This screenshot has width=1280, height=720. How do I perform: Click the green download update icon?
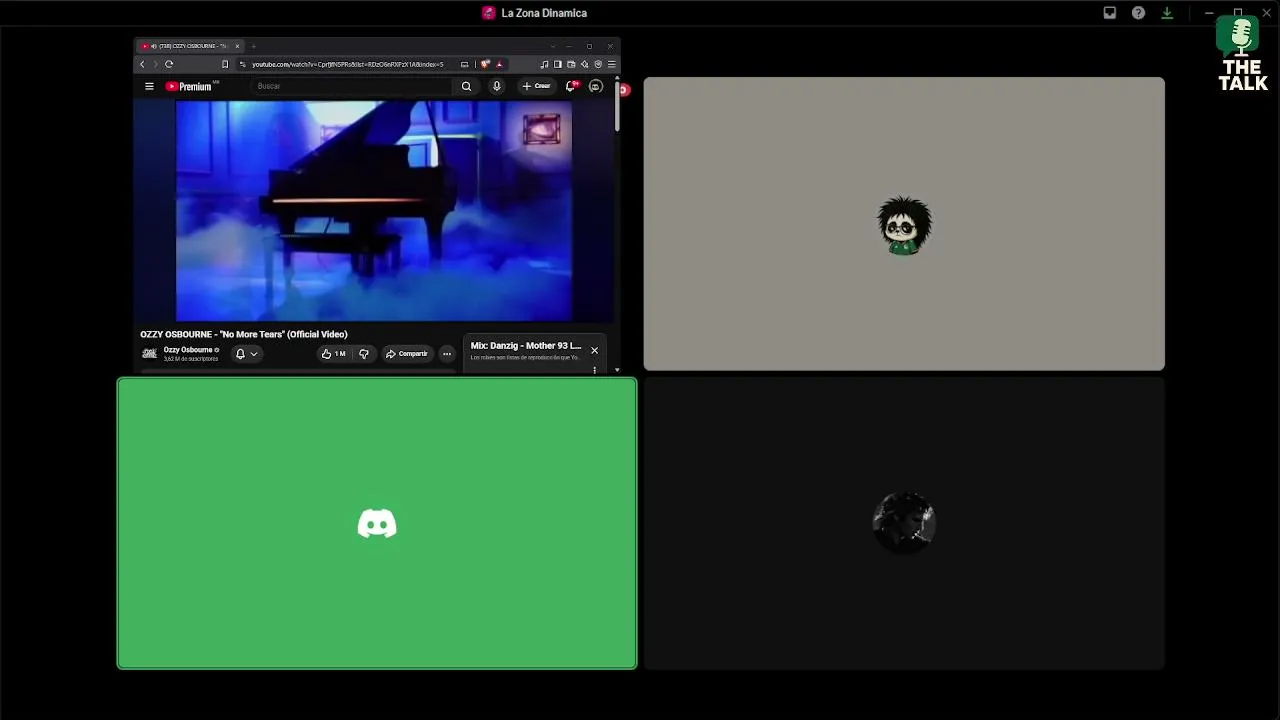coord(1167,13)
